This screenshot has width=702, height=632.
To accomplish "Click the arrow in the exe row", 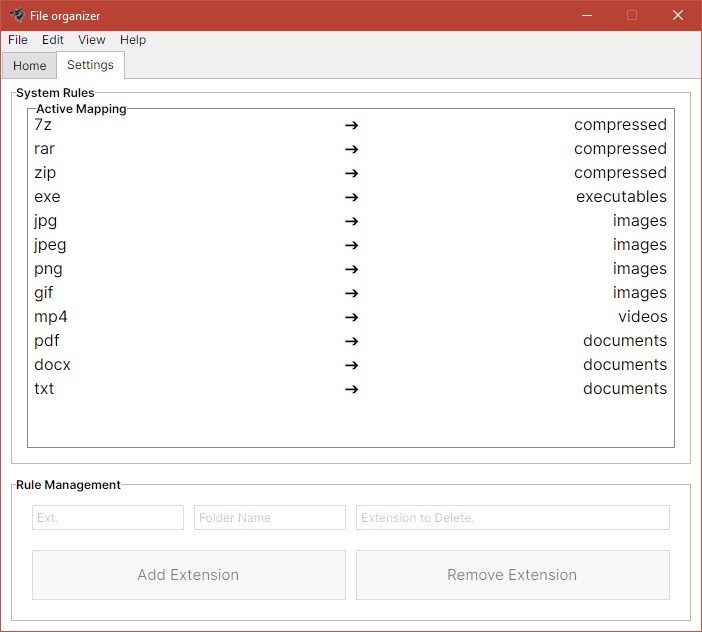I will point(351,197).
